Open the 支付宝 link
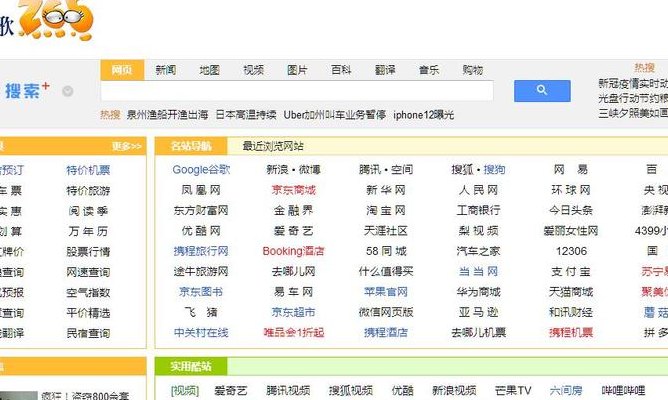Viewport: 668px width, 400px height. tap(571, 271)
